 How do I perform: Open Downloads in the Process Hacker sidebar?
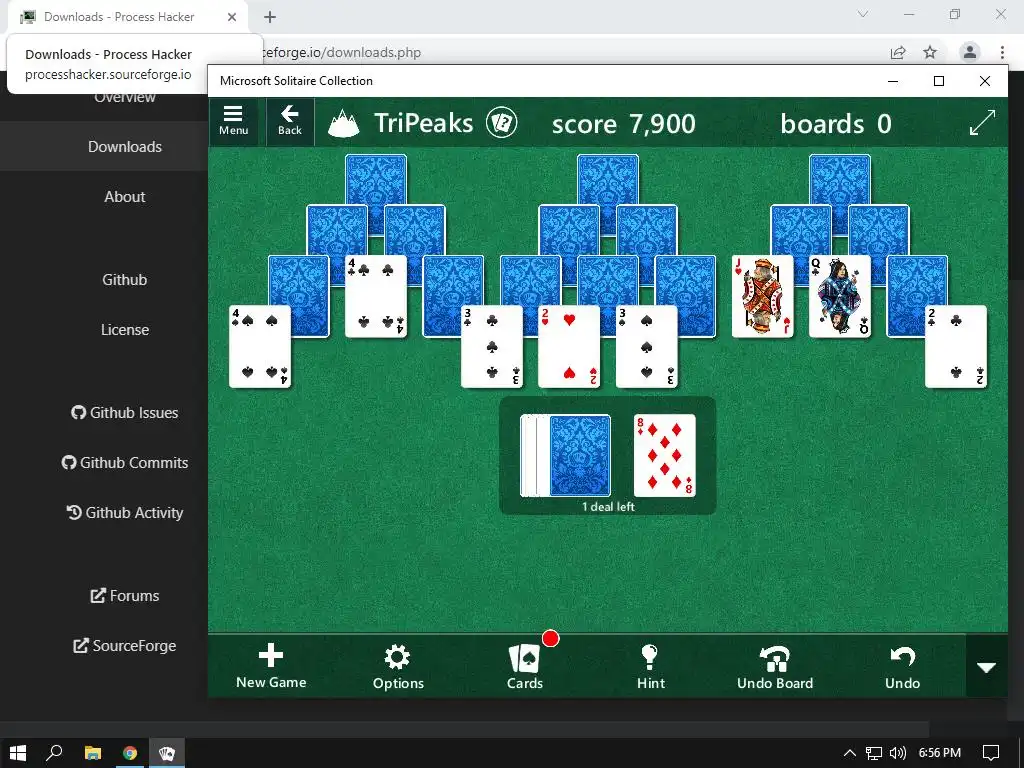[125, 146]
